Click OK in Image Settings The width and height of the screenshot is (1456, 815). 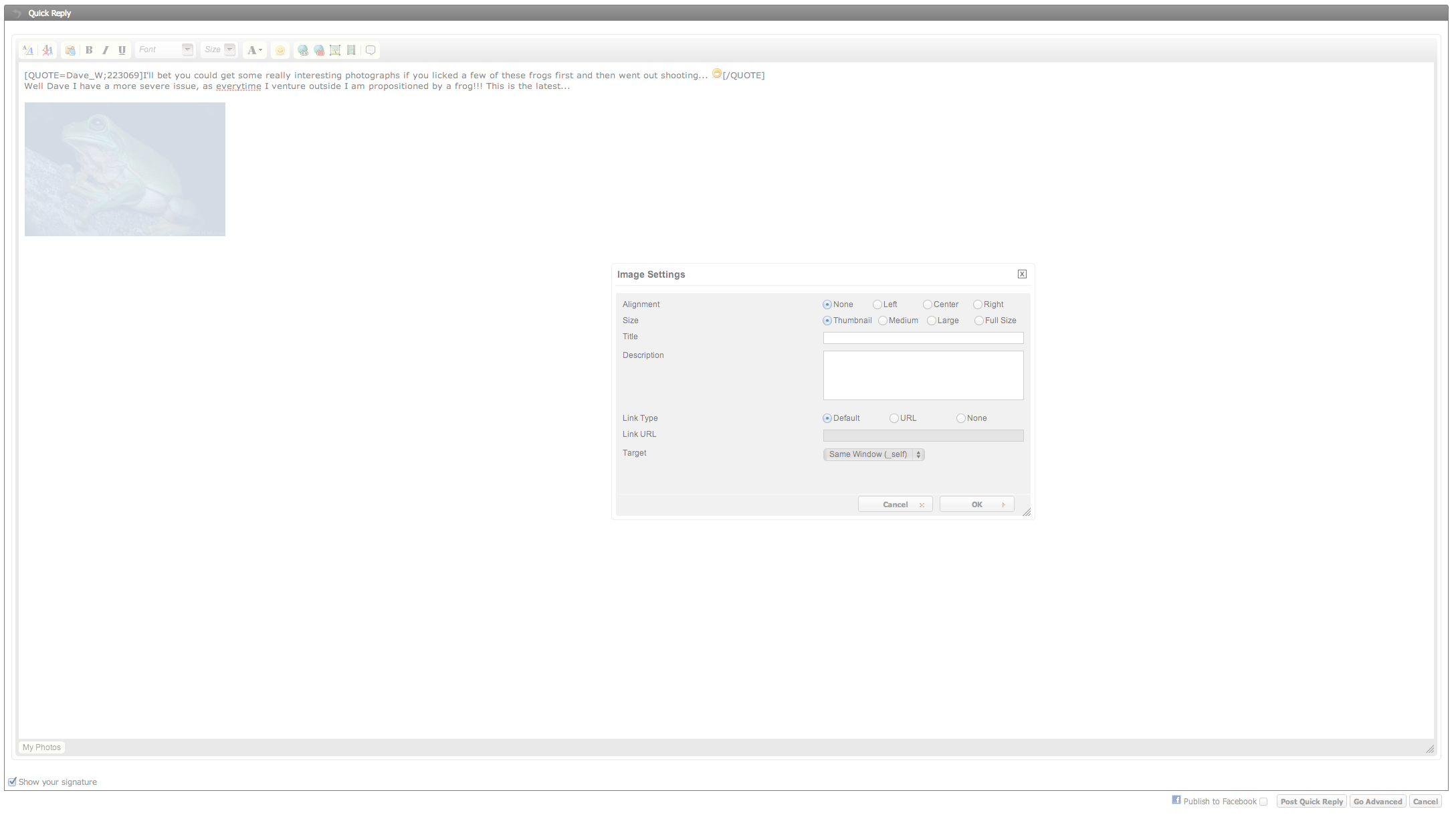pos(976,505)
